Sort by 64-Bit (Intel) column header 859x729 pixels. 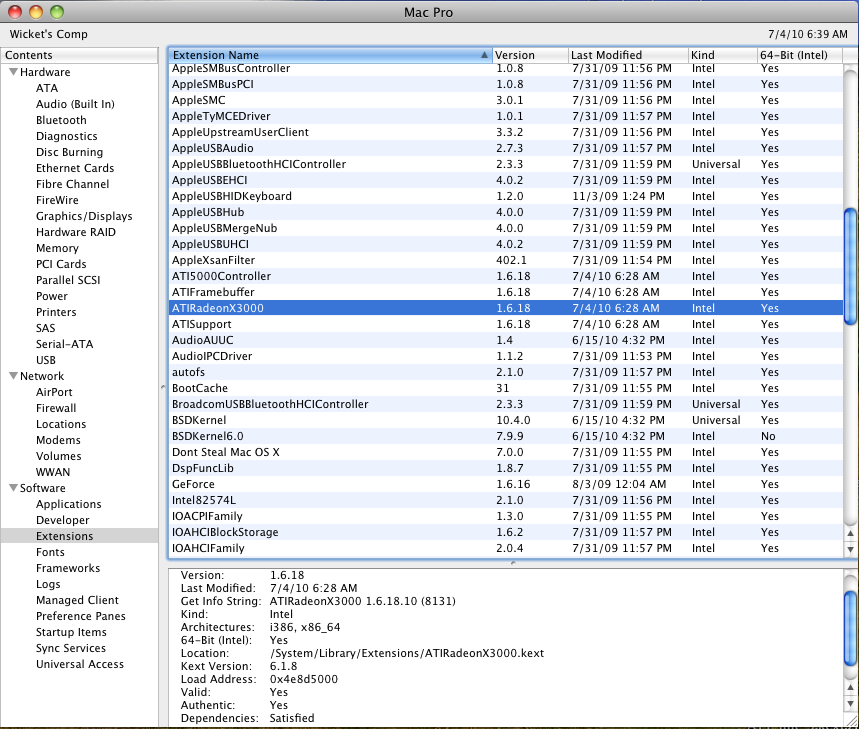[799, 55]
